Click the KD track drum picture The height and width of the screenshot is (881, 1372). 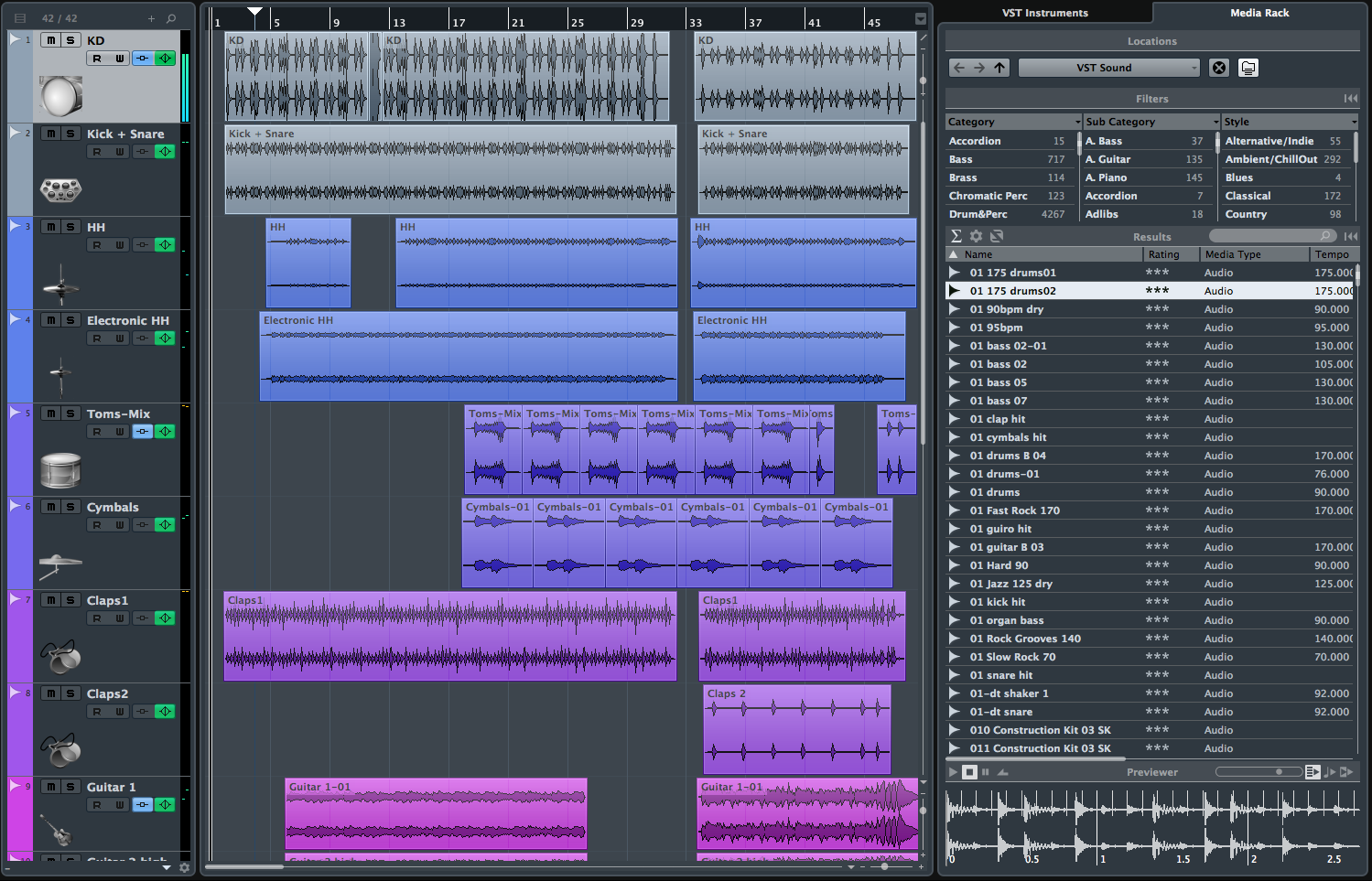pos(61,96)
